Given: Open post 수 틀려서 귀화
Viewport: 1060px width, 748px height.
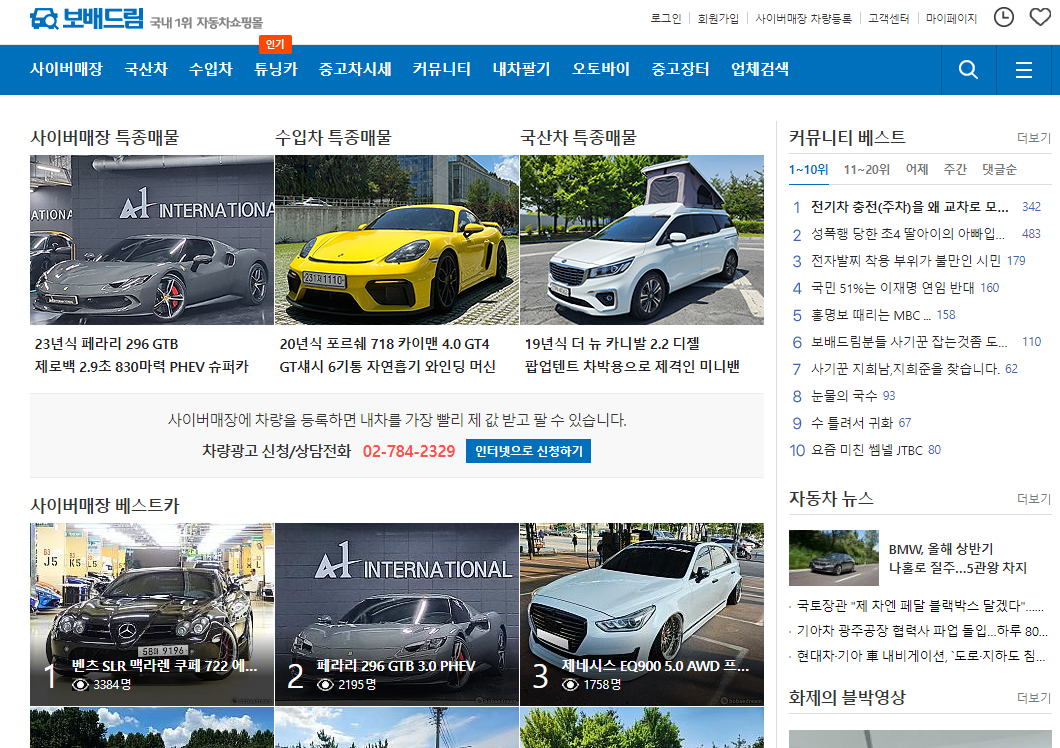Looking at the screenshot, I should [852, 423].
